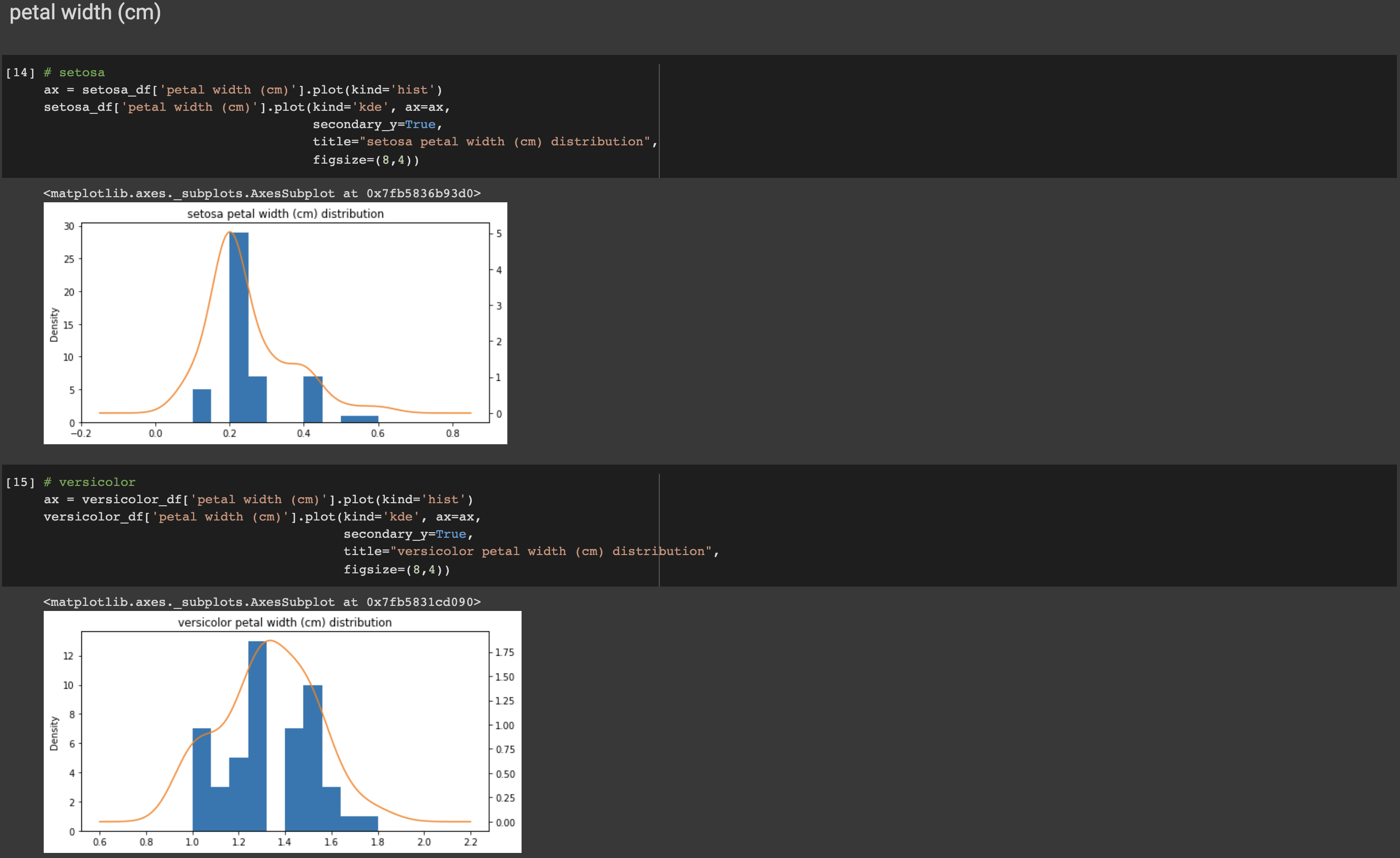Click the setosa hist plot code line
This screenshot has width=1400, height=858.
tap(242, 90)
